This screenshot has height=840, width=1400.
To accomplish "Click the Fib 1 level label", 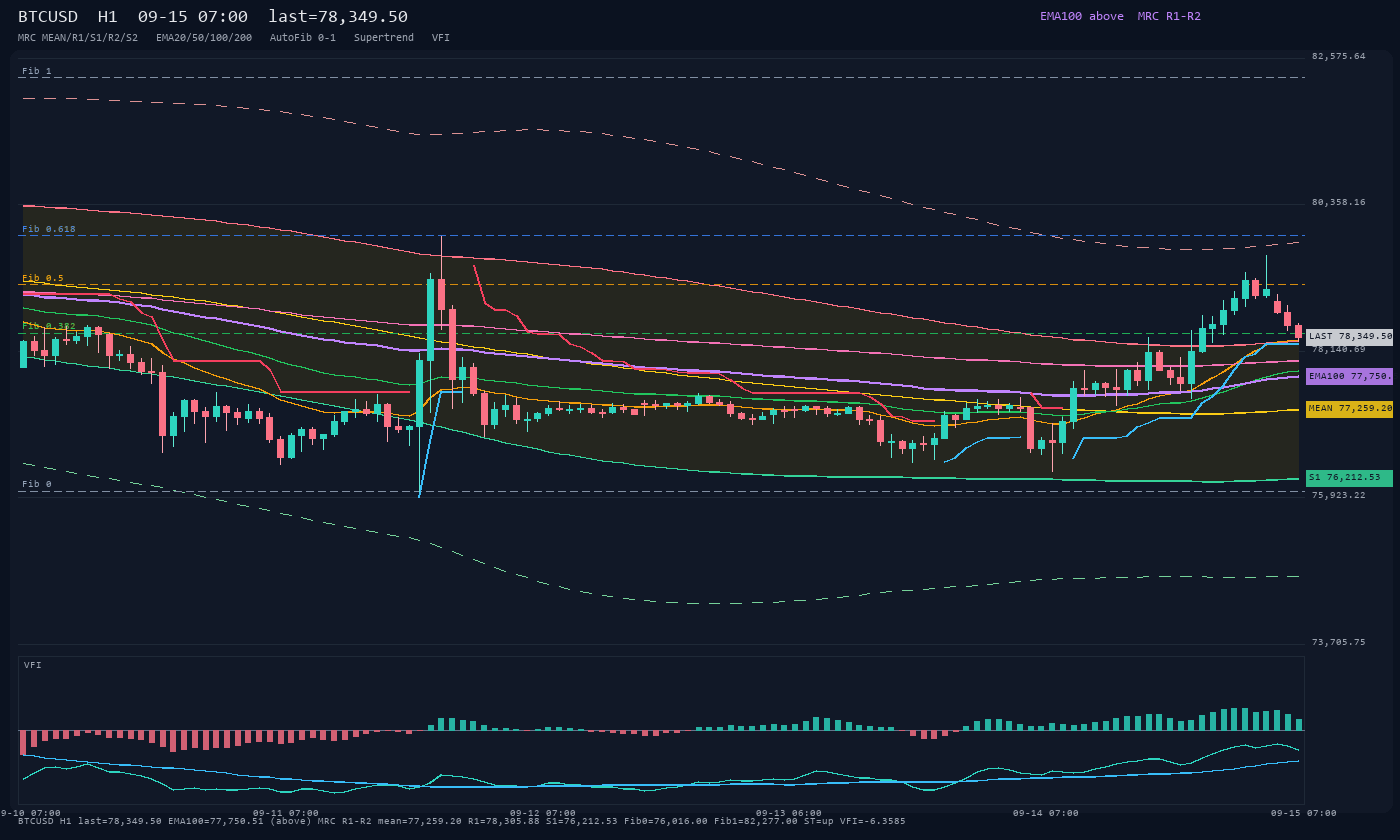I will (37, 71).
